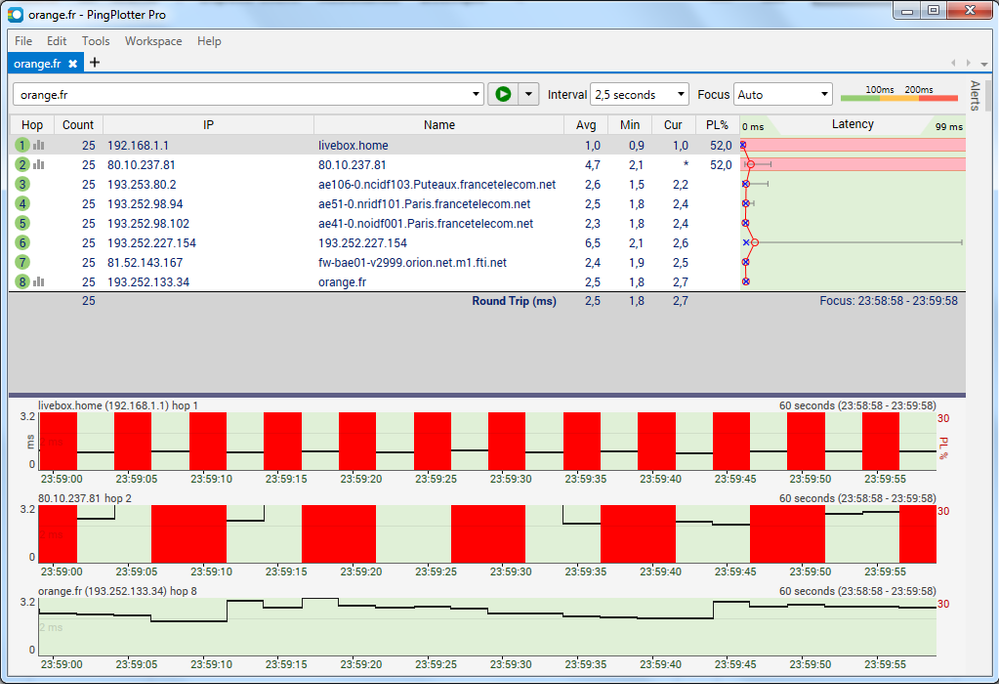Click the hop 4 green circle icon
This screenshot has width=999, height=684.
click(22, 204)
